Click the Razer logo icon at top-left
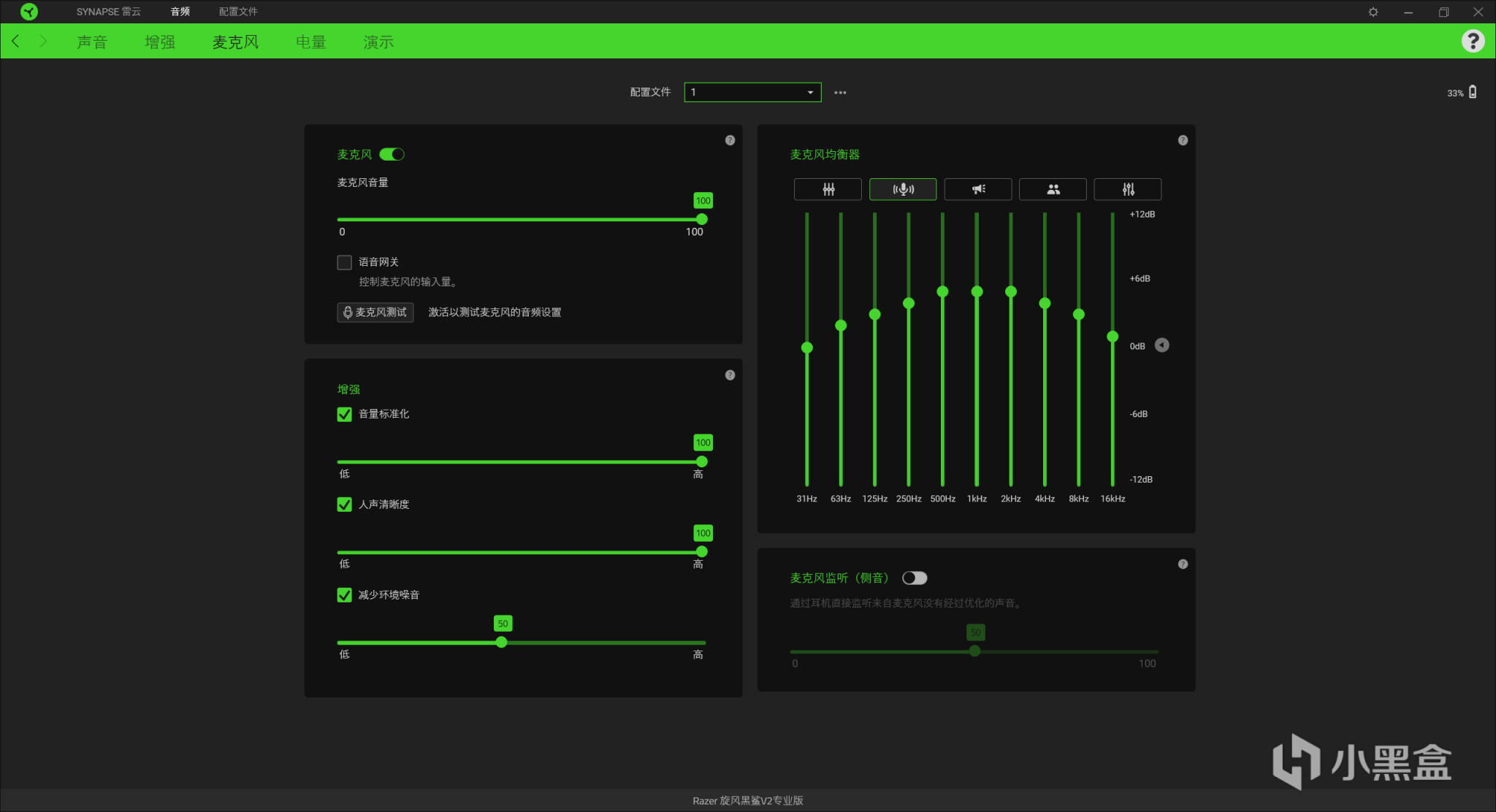 point(28,12)
